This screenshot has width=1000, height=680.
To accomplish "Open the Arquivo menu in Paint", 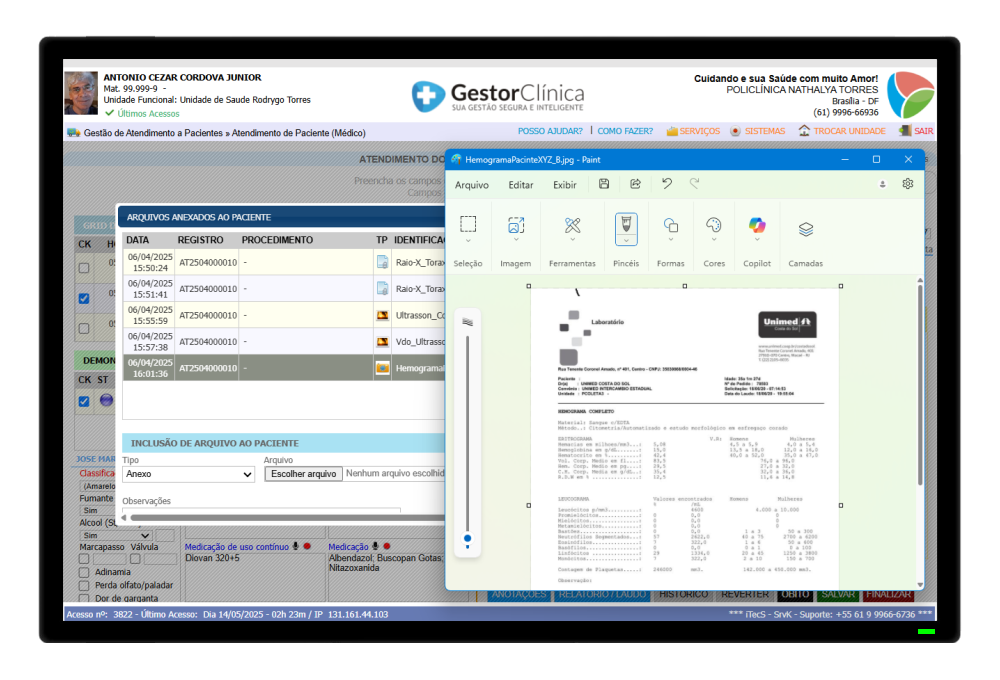I will point(472,185).
